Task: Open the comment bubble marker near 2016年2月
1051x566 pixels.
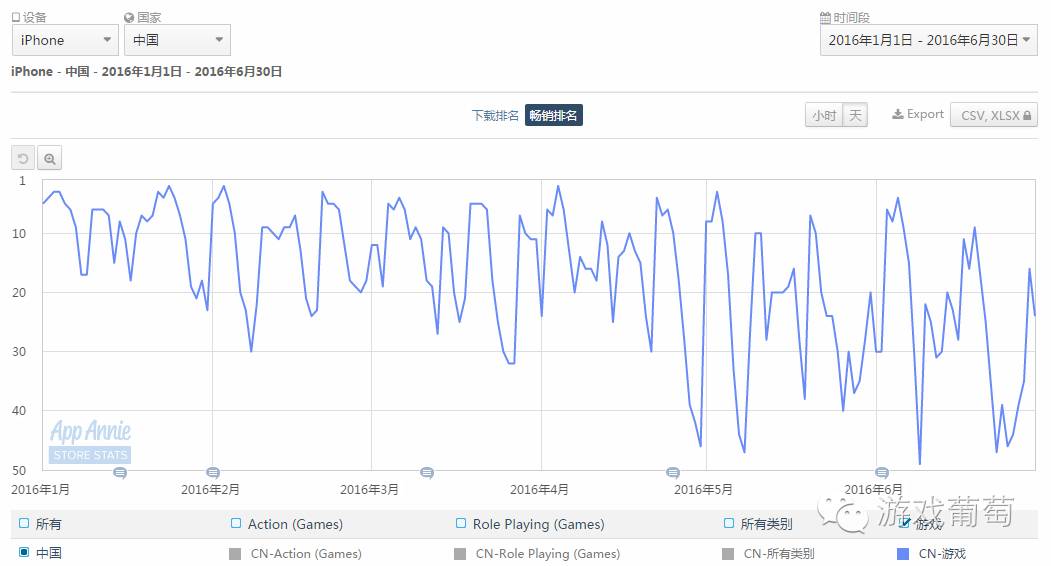Action: (x=213, y=472)
